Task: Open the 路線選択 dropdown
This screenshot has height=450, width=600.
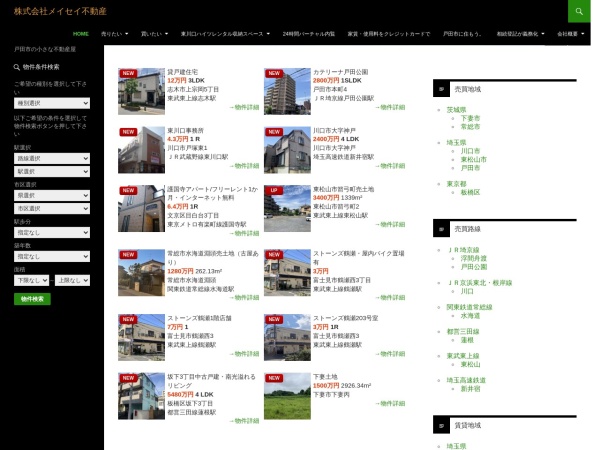Action: (52, 158)
